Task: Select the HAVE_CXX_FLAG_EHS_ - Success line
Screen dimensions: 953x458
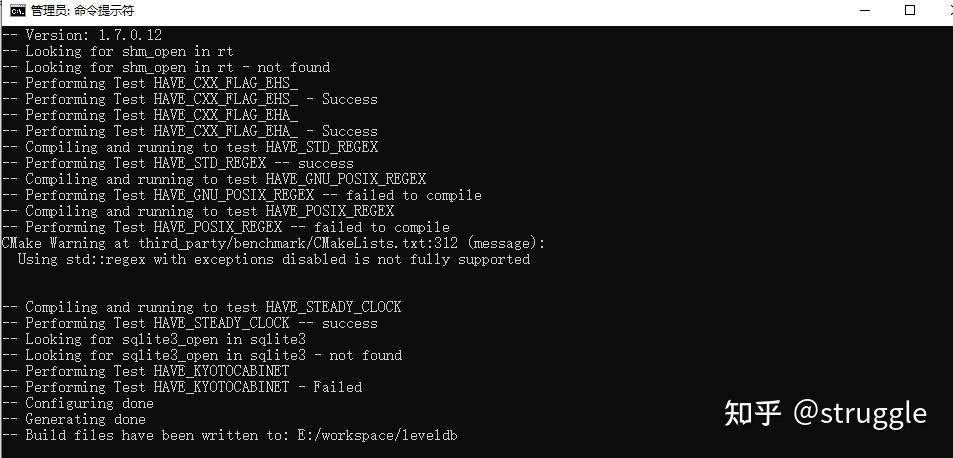Action: [x=190, y=100]
